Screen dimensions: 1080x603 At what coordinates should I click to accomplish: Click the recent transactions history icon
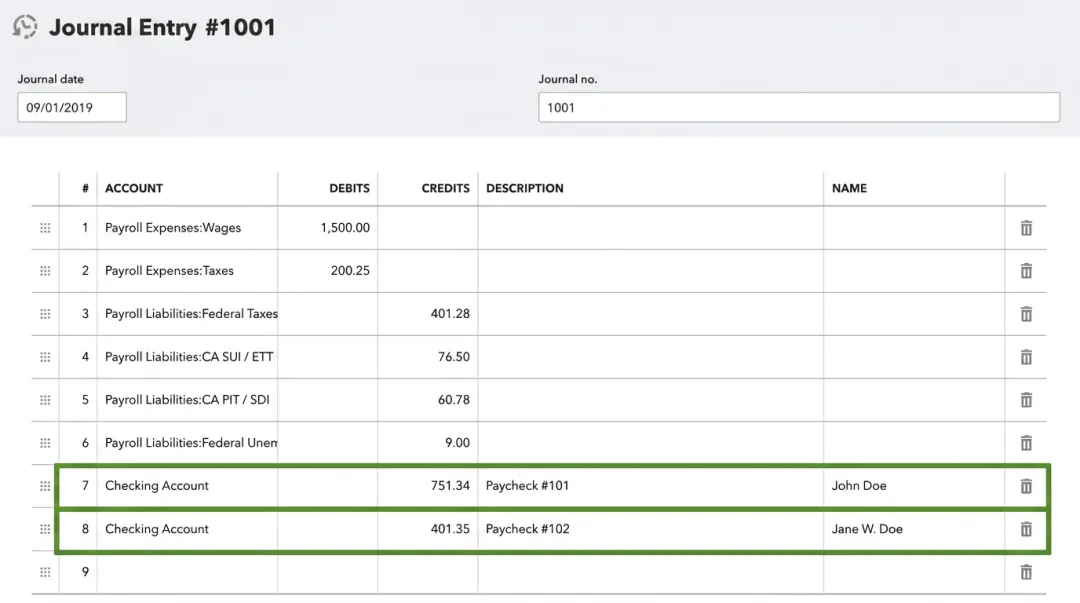click(x=25, y=27)
